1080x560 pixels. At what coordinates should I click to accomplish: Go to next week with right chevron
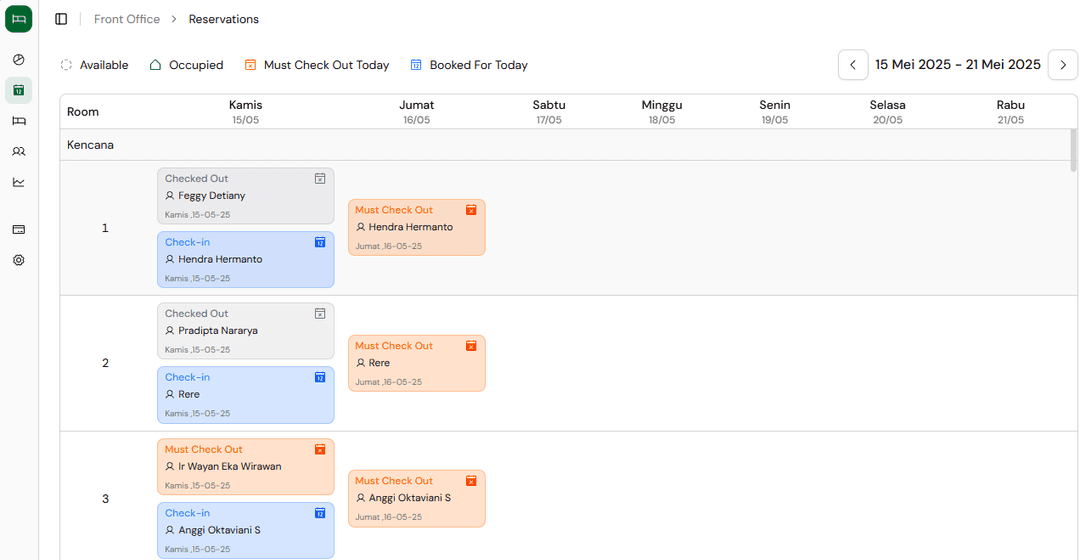tap(1063, 65)
